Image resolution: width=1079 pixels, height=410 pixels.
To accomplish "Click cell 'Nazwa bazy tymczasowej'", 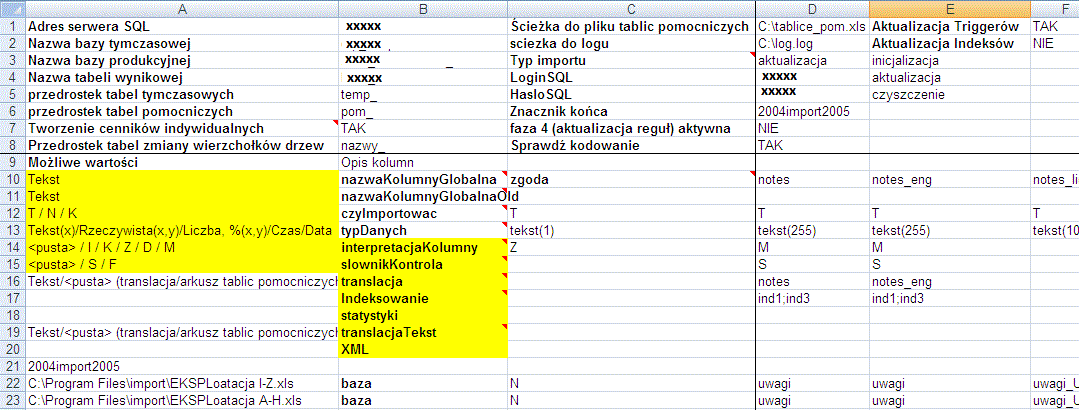I will 182,43.
